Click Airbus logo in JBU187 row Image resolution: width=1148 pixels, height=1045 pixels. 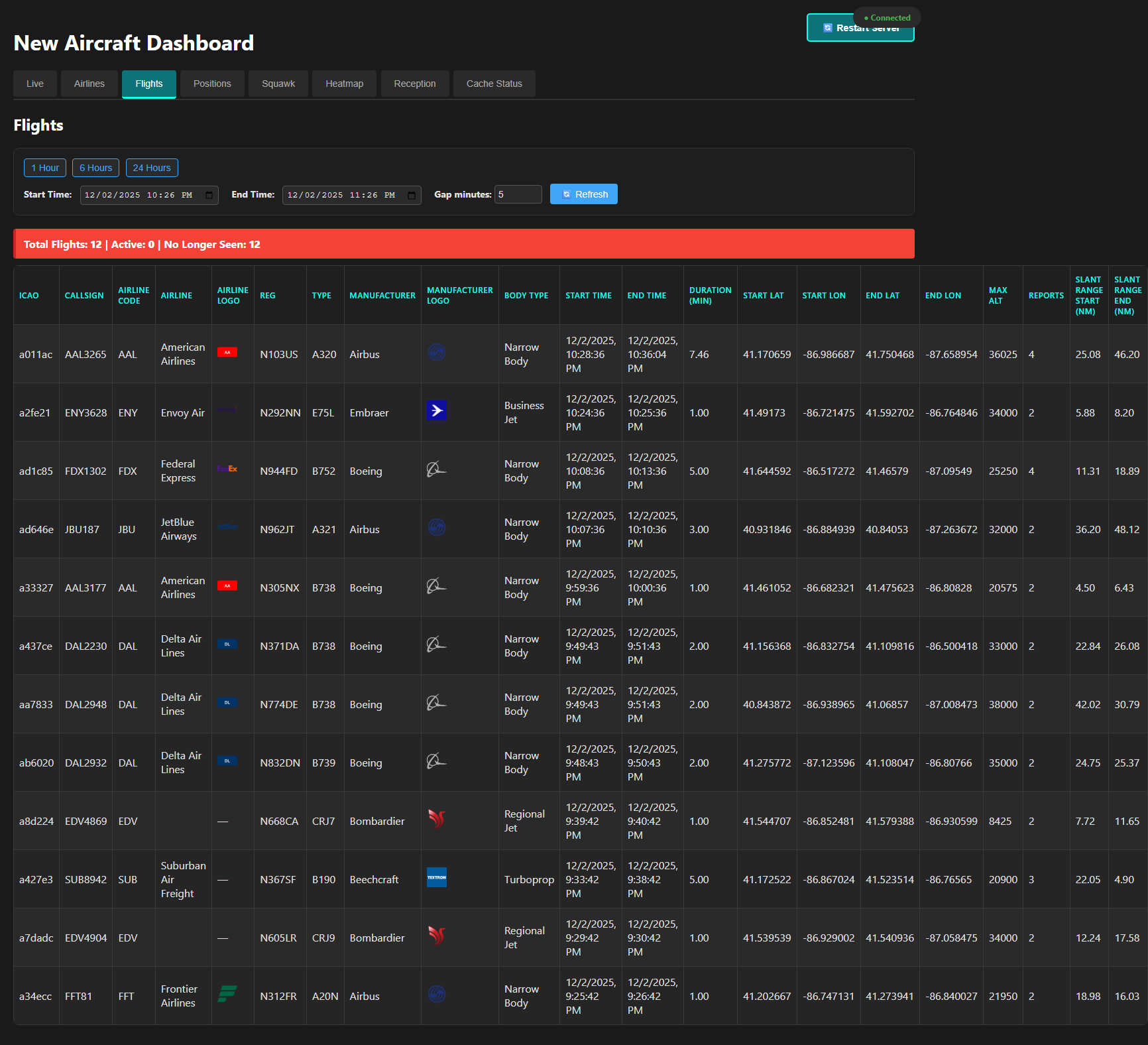[x=436, y=527]
